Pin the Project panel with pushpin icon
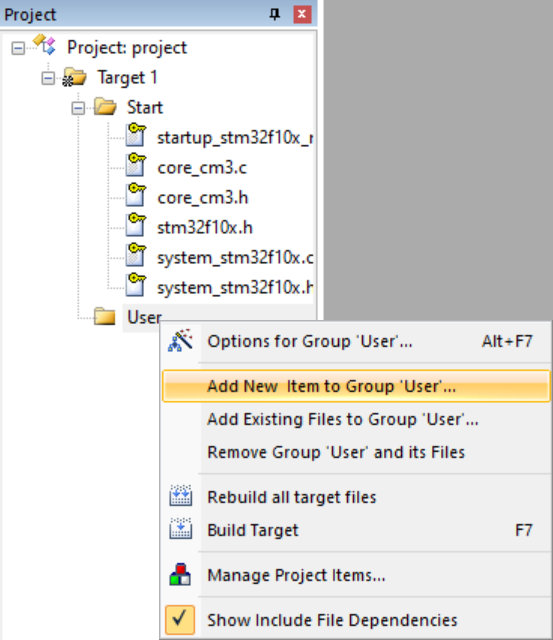This screenshot has width=553, height=640. [275, 15]
